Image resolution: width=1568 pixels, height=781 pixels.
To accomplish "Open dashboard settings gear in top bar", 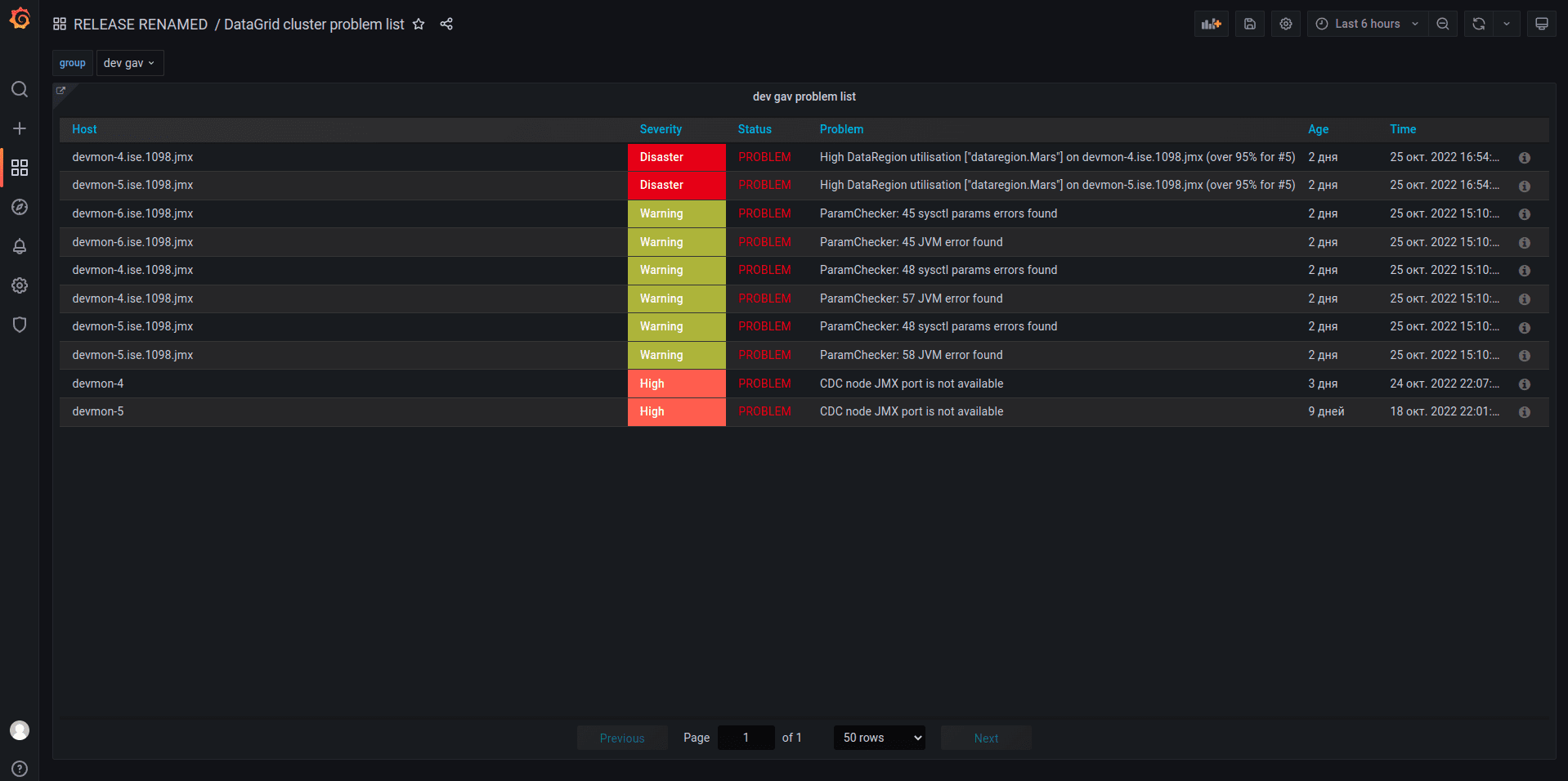I will point(1285,24).
